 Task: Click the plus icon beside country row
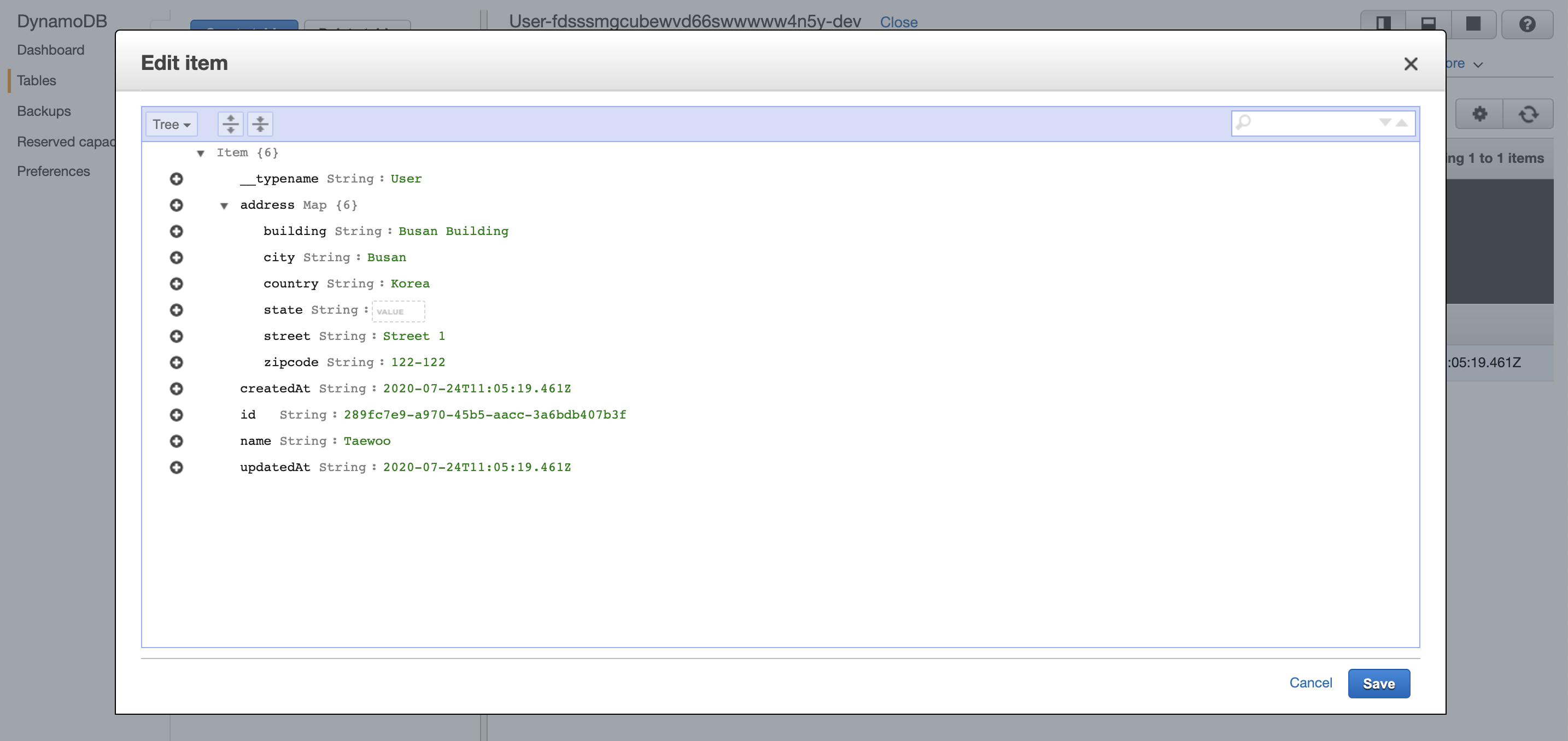(177, 284)
